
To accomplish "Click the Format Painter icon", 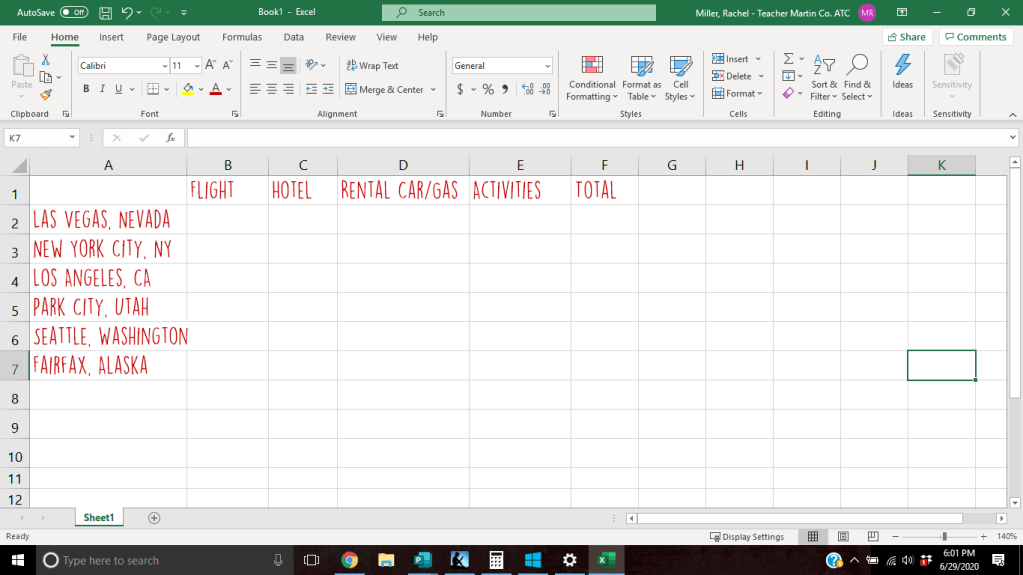I will (45, 95).
